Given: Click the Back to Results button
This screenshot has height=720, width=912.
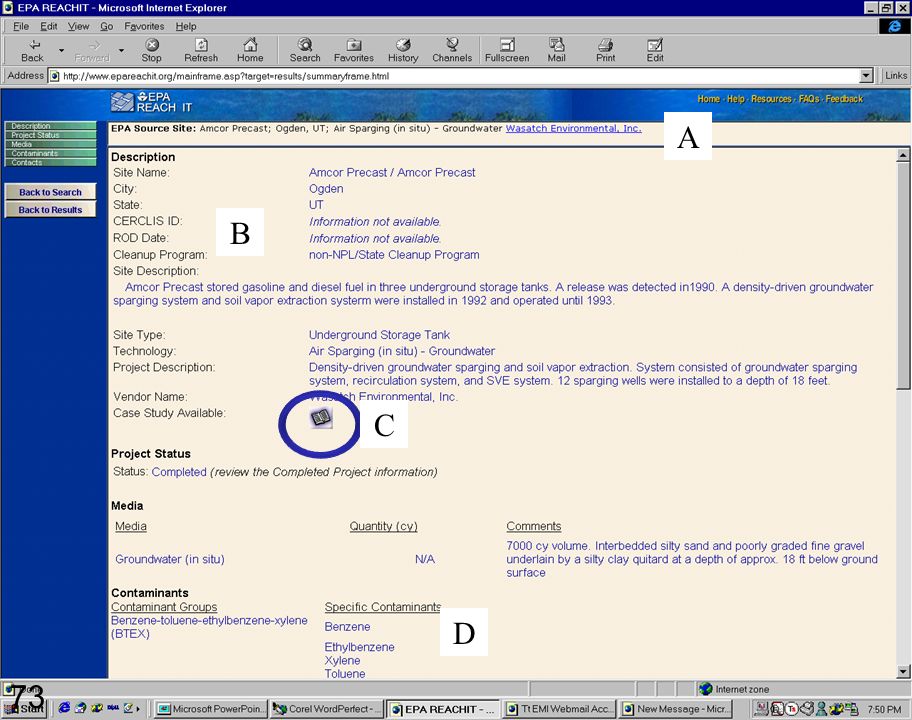Looking at the screenshot, I should click(51, 210).
